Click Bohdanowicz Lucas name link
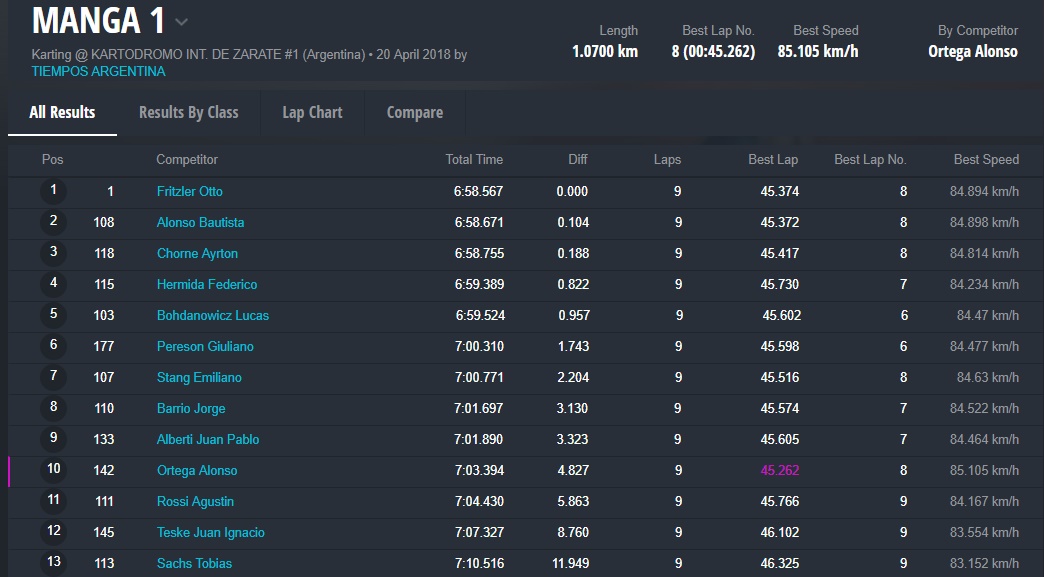 click(x=213, y=315)
